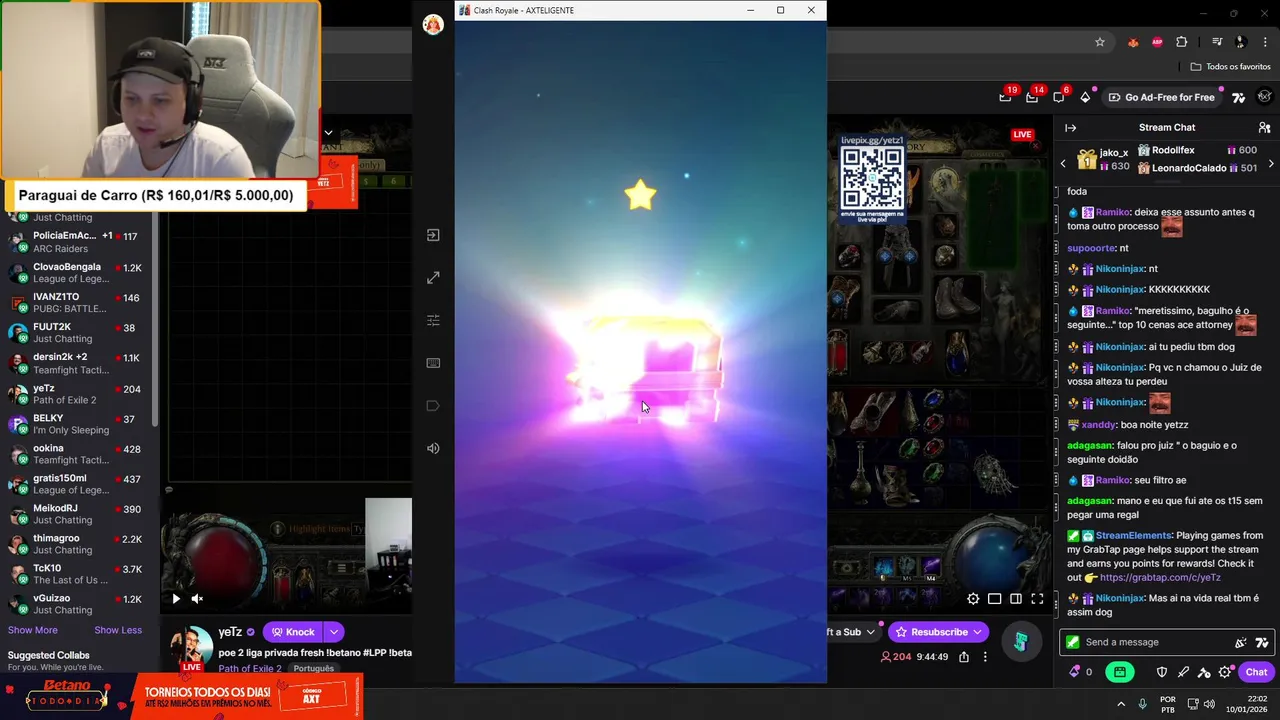1280x720 pixels.
Task: Open the emulator sliders settings icon
Action: 433,320
